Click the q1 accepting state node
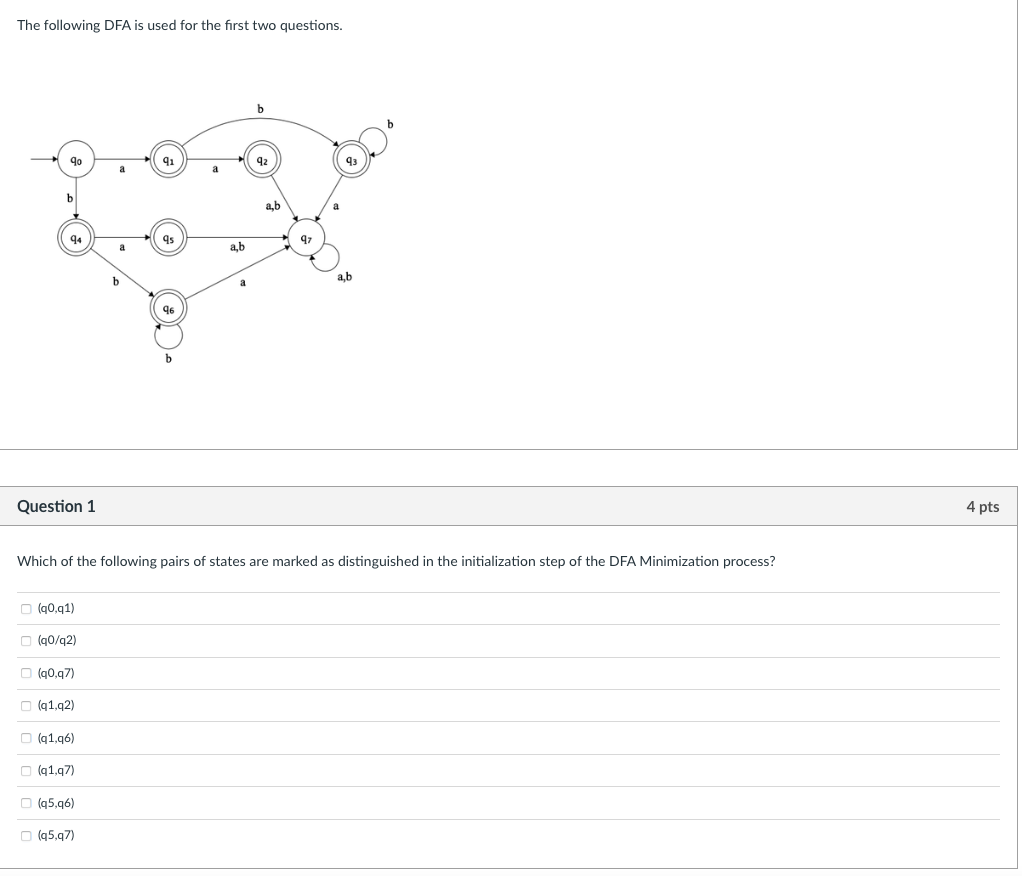 tap(169, 160)
